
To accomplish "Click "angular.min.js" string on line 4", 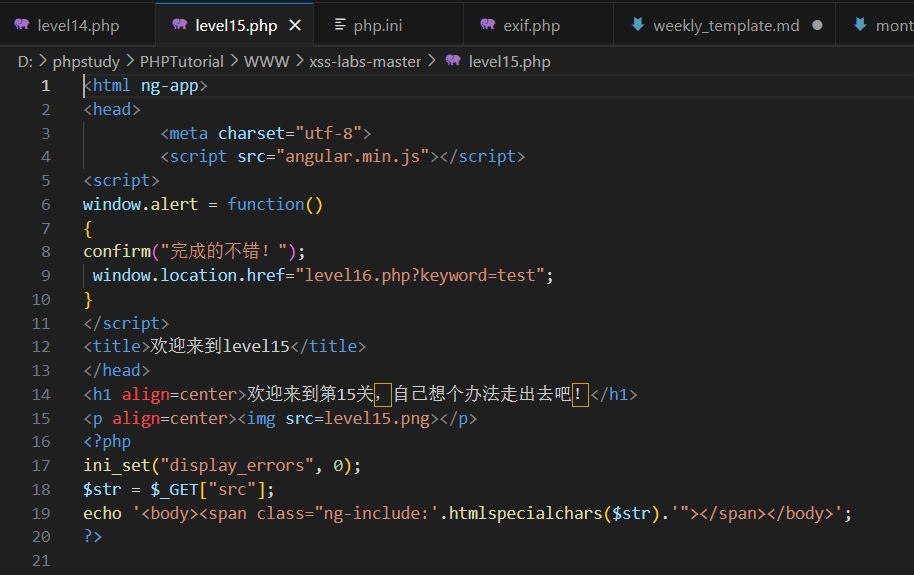I will coord(352,157).
